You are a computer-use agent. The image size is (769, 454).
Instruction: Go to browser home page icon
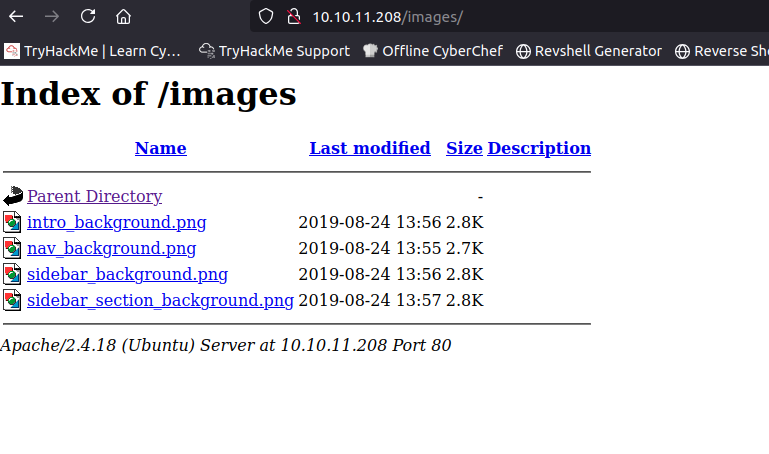coord(123,16)
